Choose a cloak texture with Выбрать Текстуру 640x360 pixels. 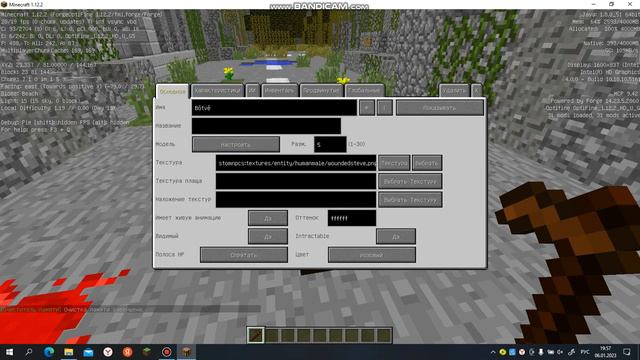[x=410, y=181]
